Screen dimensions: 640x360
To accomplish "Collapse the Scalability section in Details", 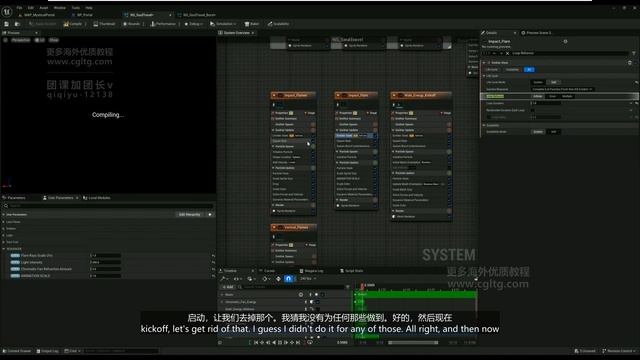I will coord(484,125).
